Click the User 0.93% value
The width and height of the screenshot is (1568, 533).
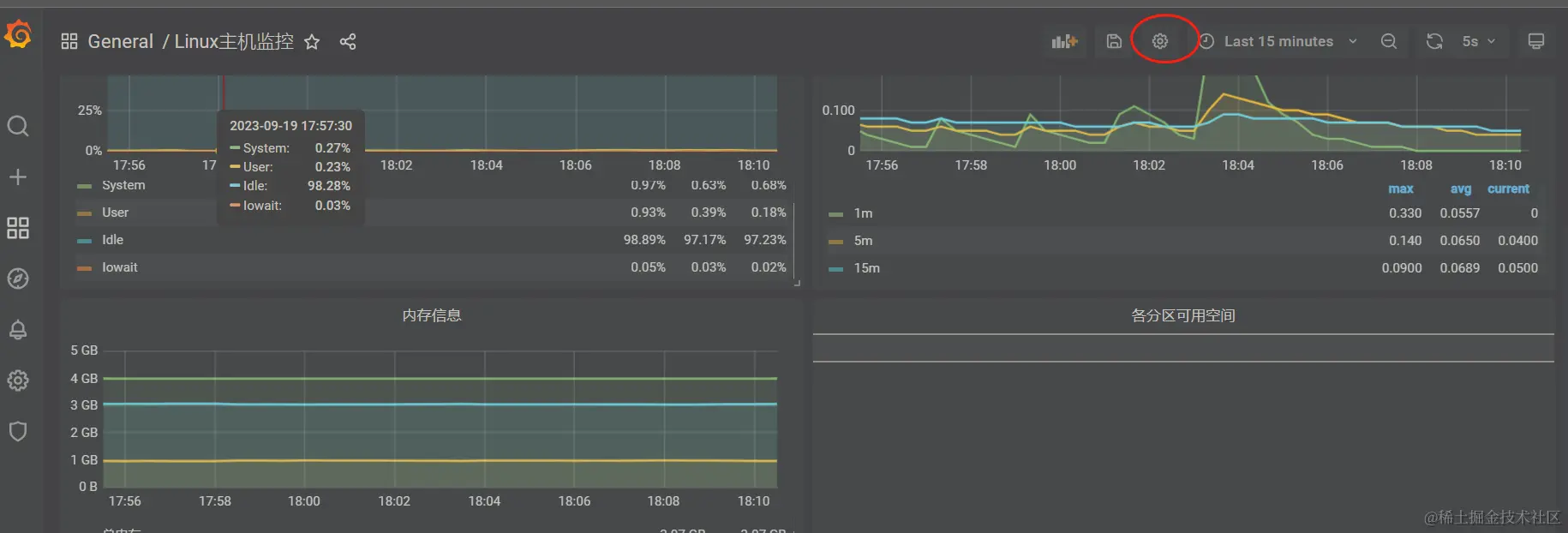648,213
